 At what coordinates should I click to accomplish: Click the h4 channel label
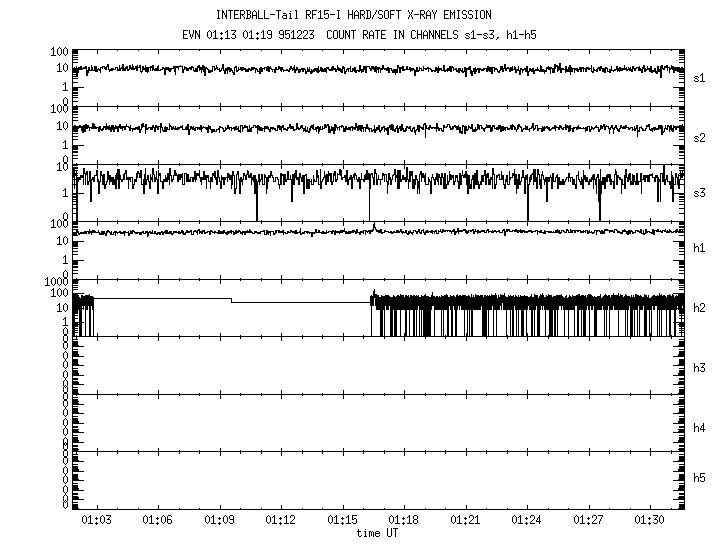pyautogui.click(x=699, y=428)
